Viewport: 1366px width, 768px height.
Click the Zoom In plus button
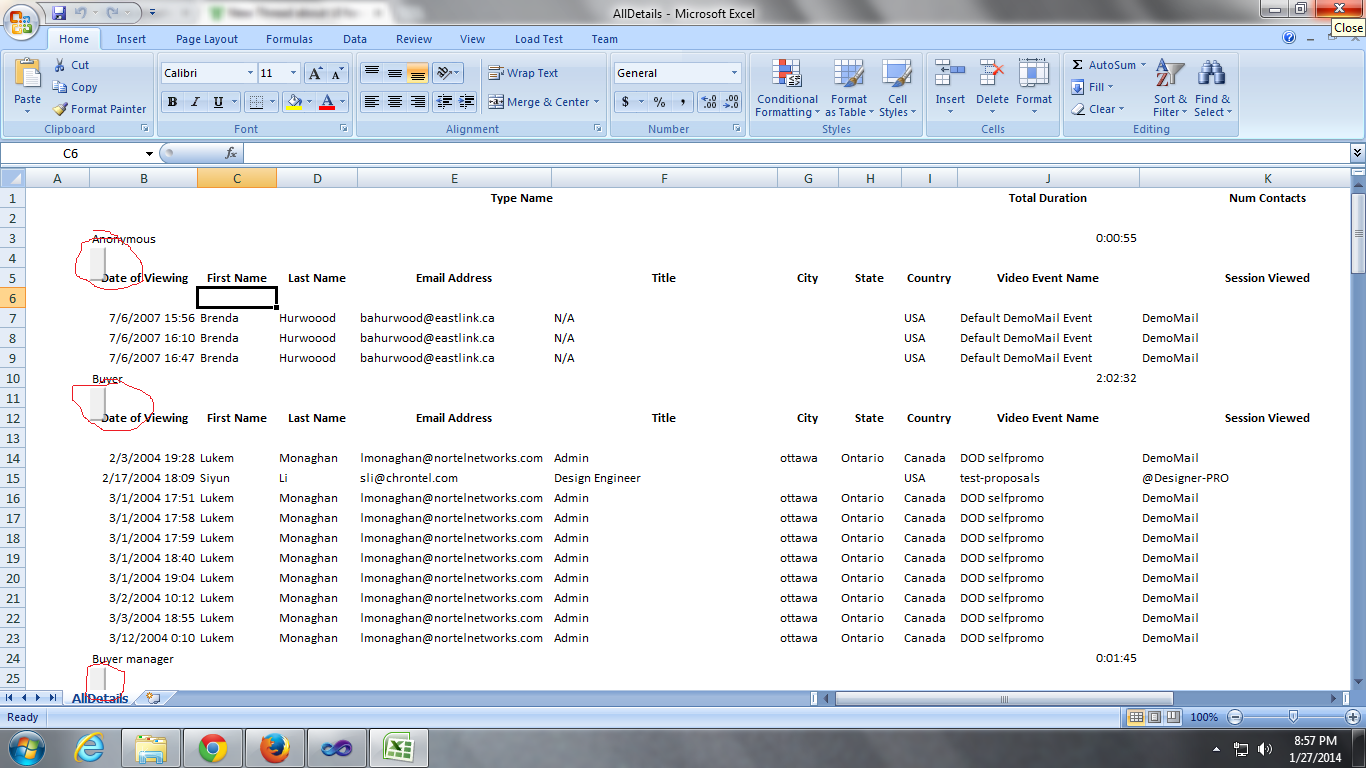pyautogui.click(x=1353, y=717)
